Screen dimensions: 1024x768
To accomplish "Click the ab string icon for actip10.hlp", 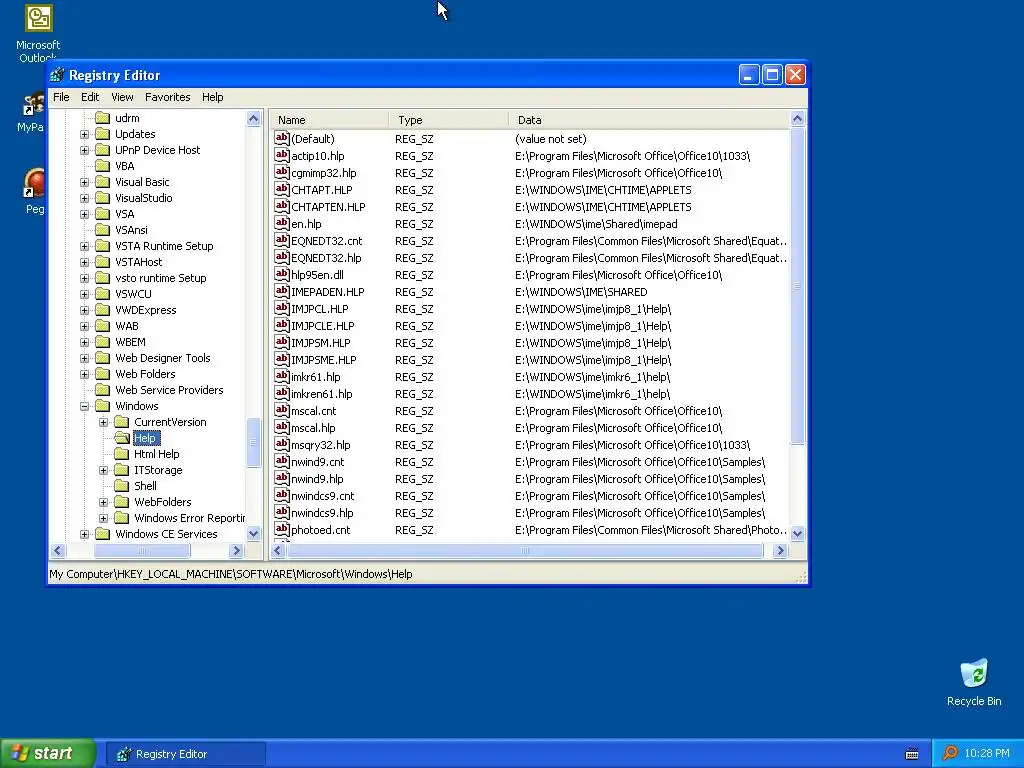I will pos(281,155).
